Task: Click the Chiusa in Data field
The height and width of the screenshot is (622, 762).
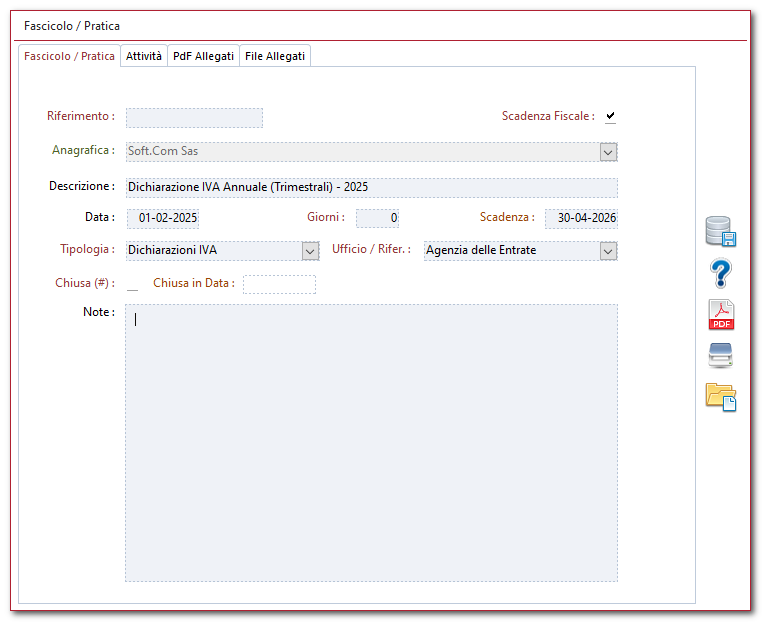Action: click(x=279, y=284)
